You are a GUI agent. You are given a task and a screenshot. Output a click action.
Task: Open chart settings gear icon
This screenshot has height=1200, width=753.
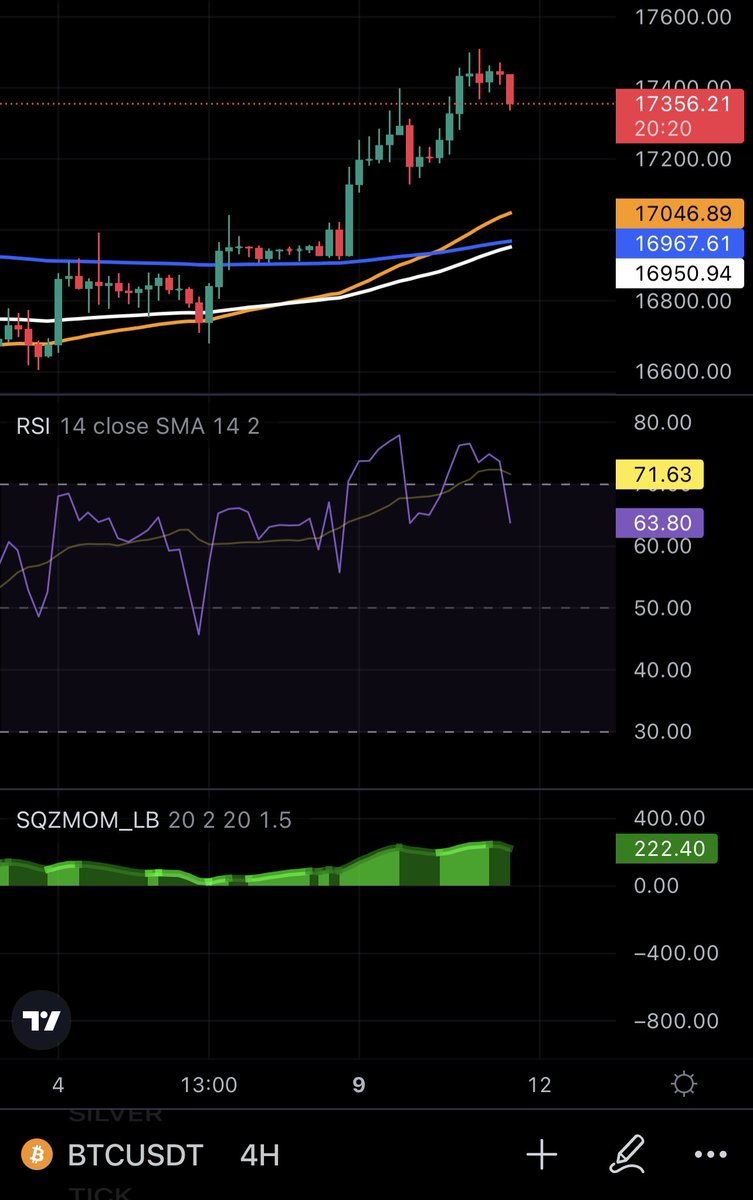685,1084
